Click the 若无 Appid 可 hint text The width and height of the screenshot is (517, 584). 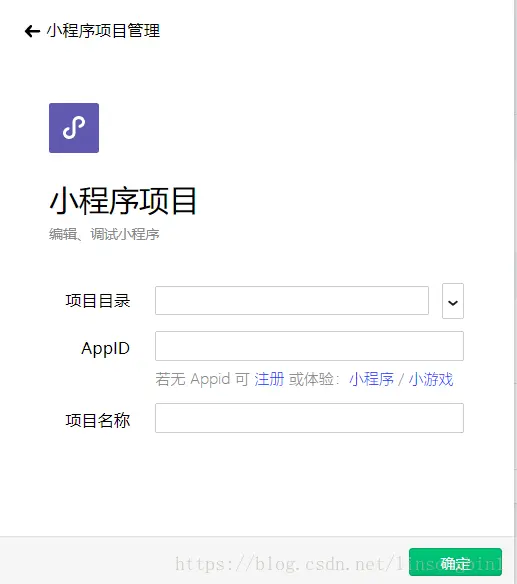coord(202,380)
